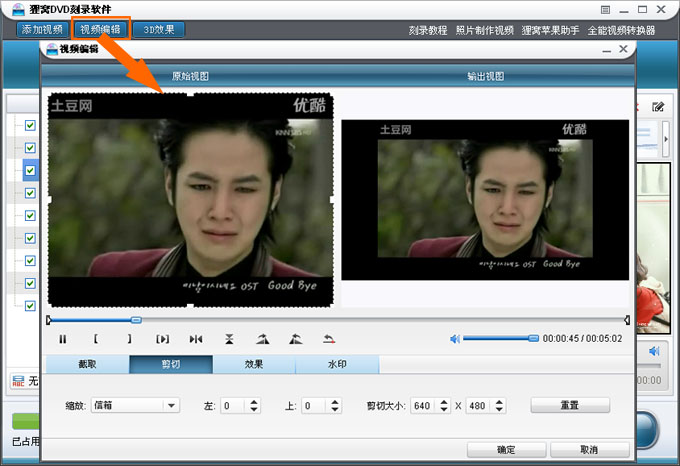Image resolution: width=680 pixels, height=466 pixels.
Task: Decrease crop height 480 with down arrow
Action: coord(499,409)
